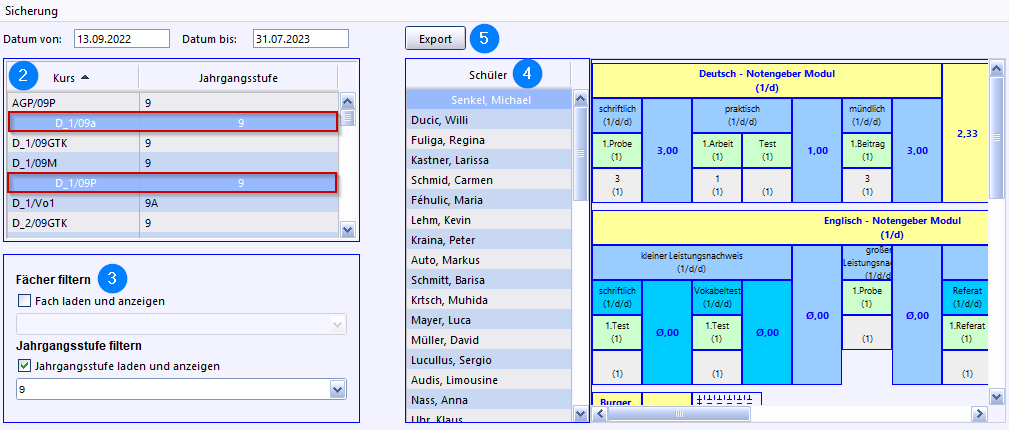Click the Export button
Viewport: 1009px width, 430px height.
[x=436, y=39]
